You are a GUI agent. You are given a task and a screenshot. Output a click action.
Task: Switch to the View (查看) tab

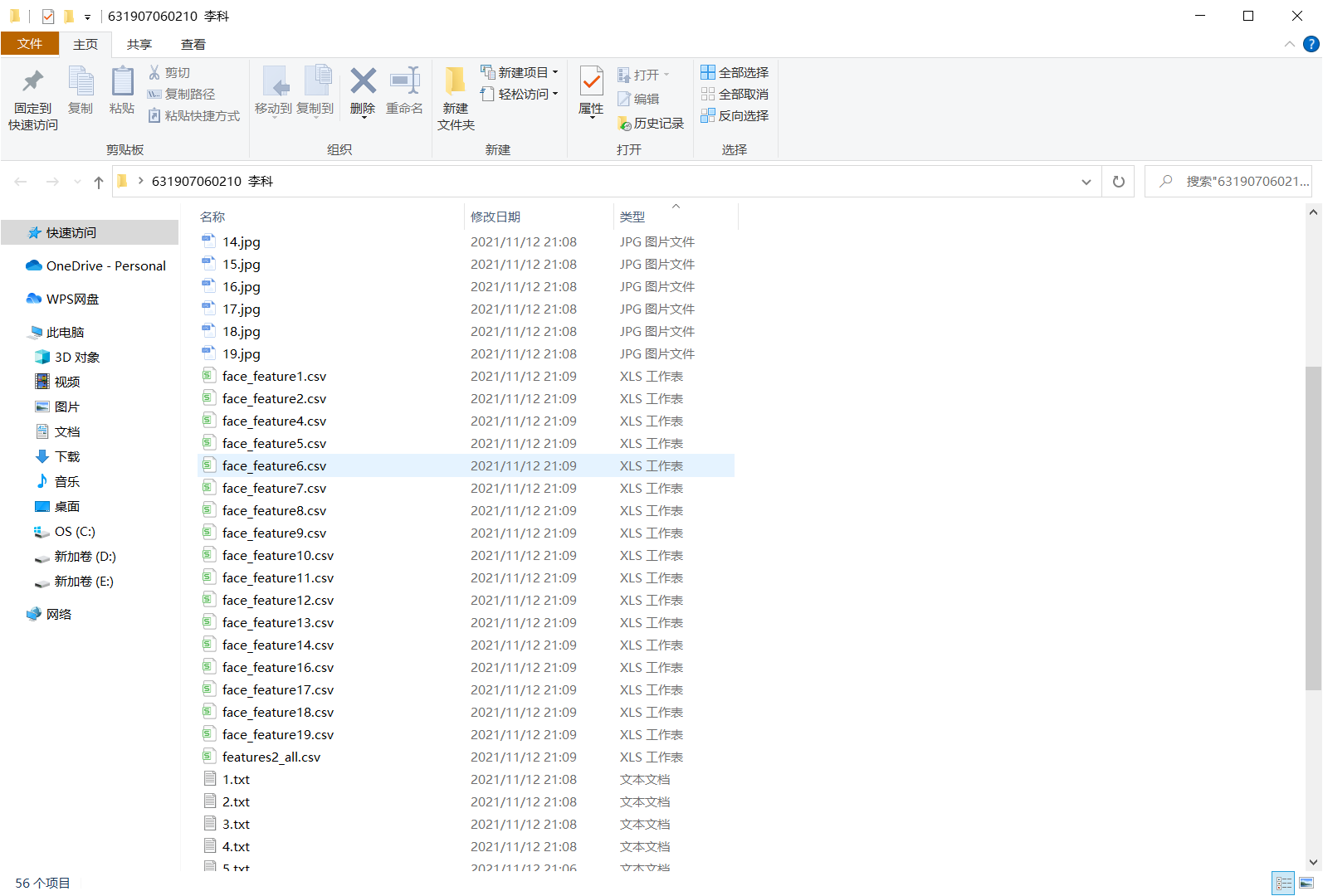pyautogui.click(x=193, y=44)
